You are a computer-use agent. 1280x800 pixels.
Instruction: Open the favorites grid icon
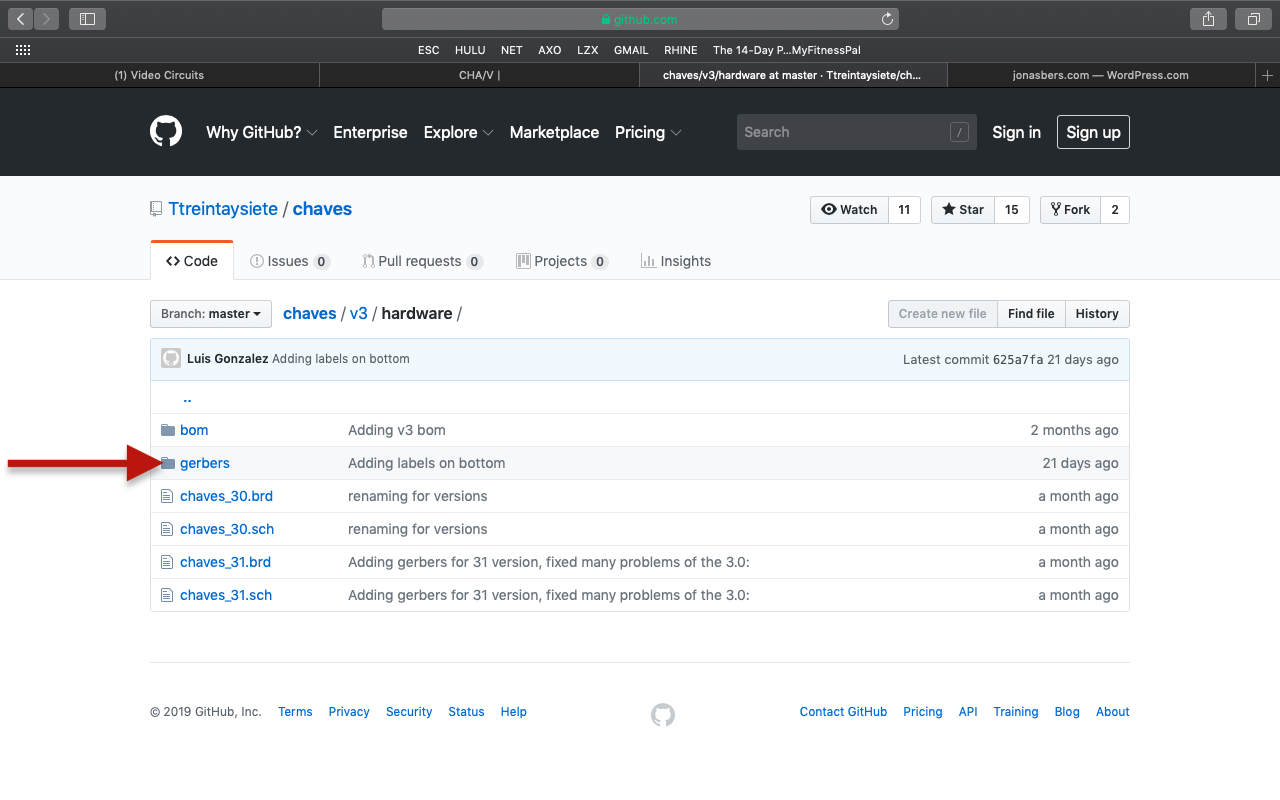pos(23,50)
